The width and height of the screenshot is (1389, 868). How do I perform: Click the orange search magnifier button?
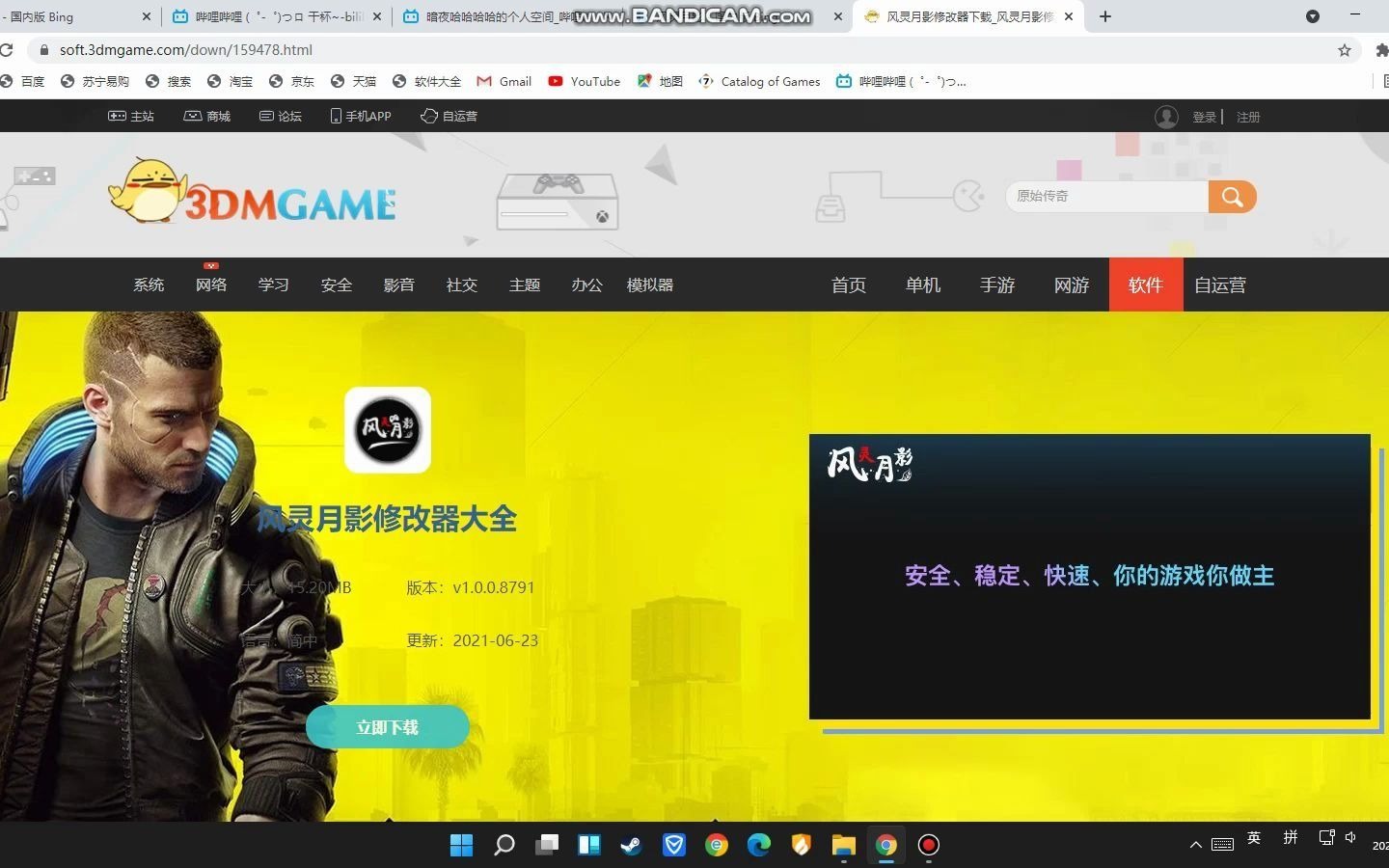click(x=1232, y=197)
